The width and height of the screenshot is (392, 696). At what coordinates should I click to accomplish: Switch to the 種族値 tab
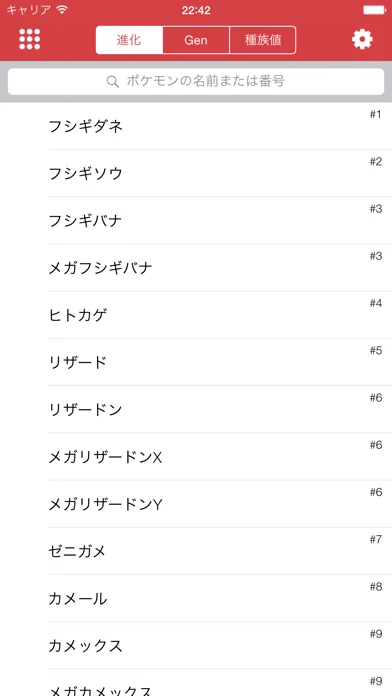click(x=263, y=40)
